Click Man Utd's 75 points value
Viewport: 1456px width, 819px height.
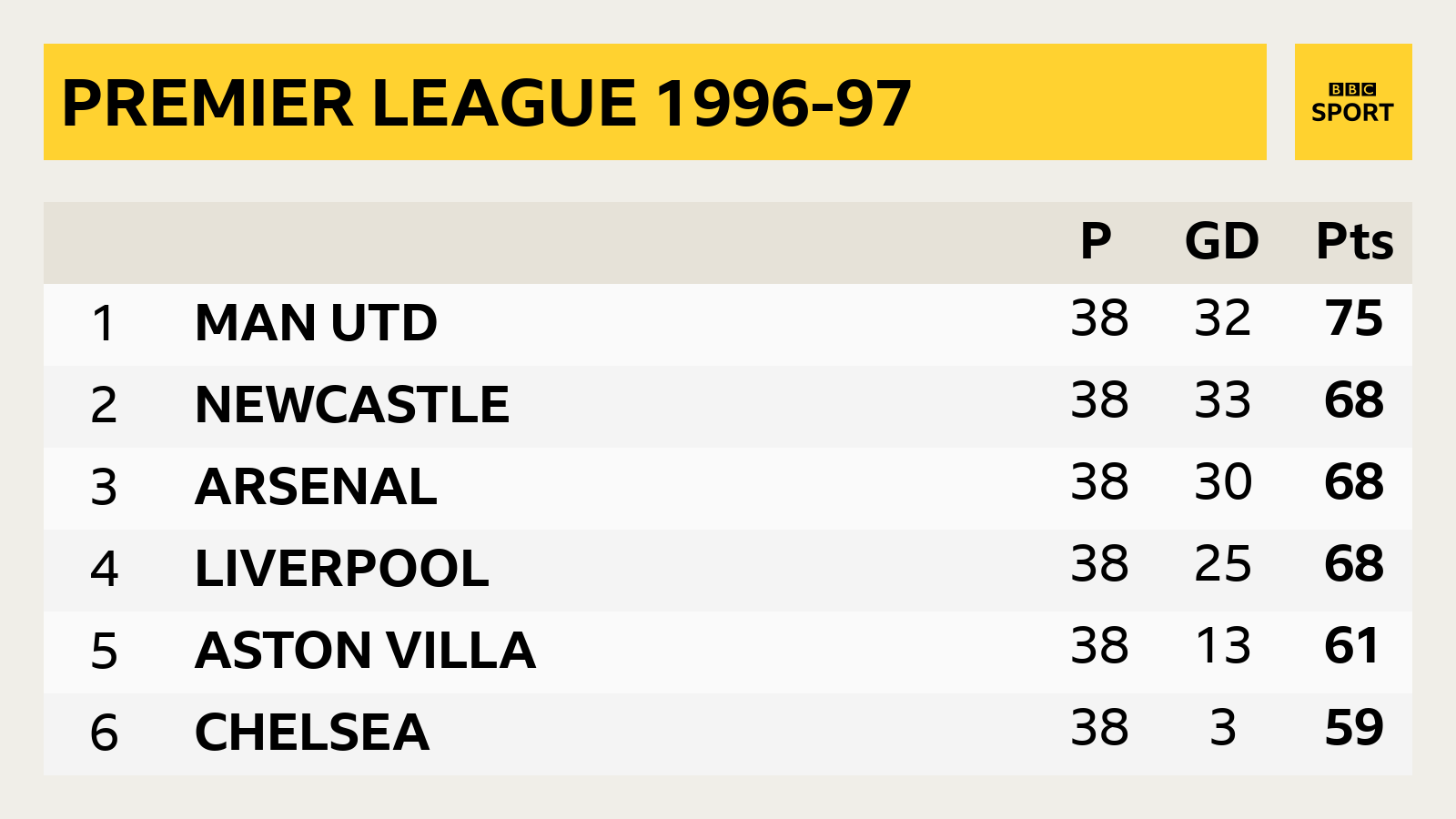1354,318
